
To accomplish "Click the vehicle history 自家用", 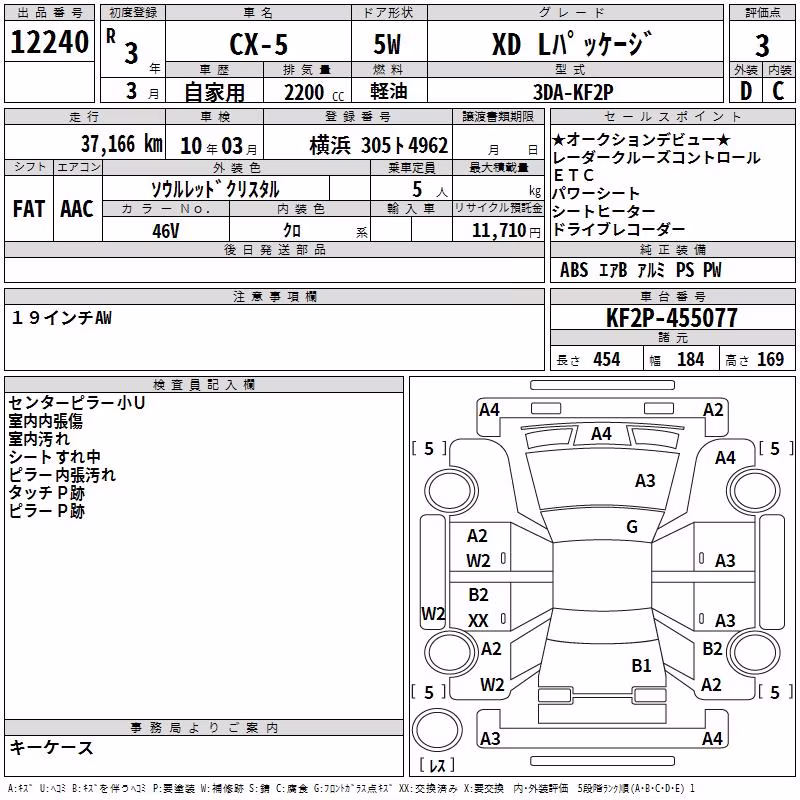I will (x=214, y=92).
